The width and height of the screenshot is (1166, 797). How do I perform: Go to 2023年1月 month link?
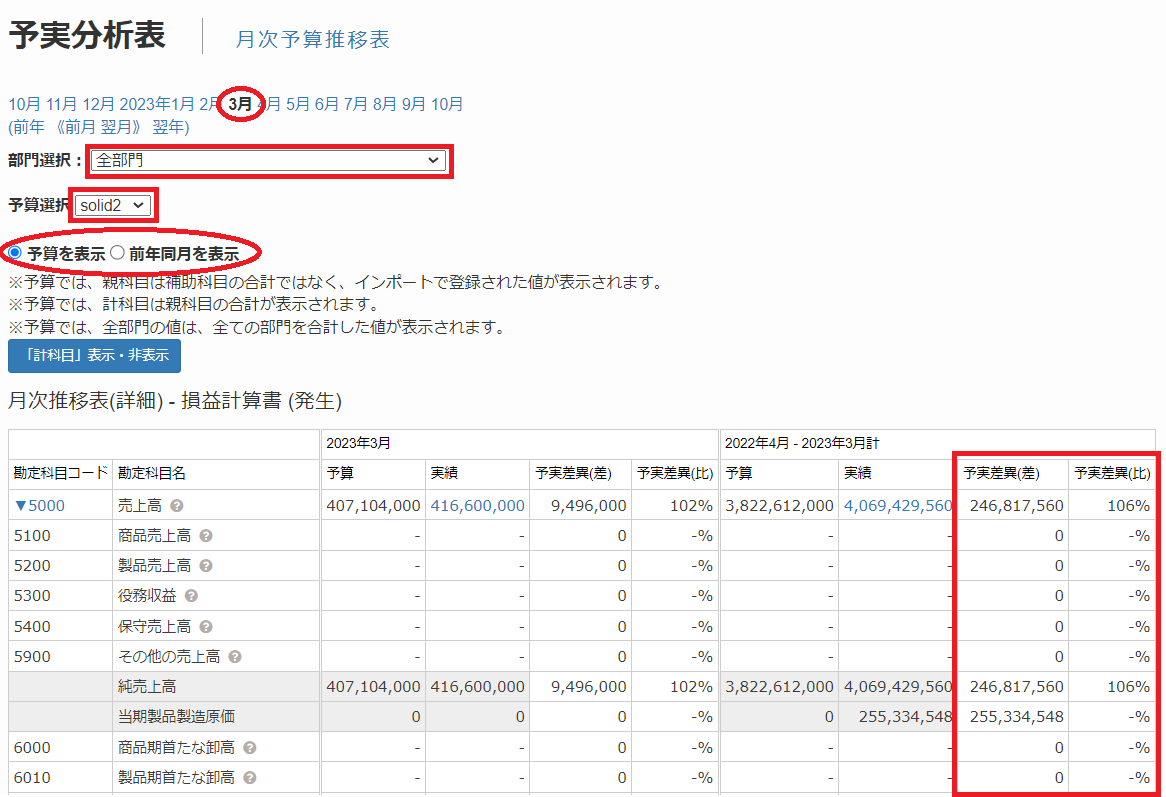(x=156, y=104)
